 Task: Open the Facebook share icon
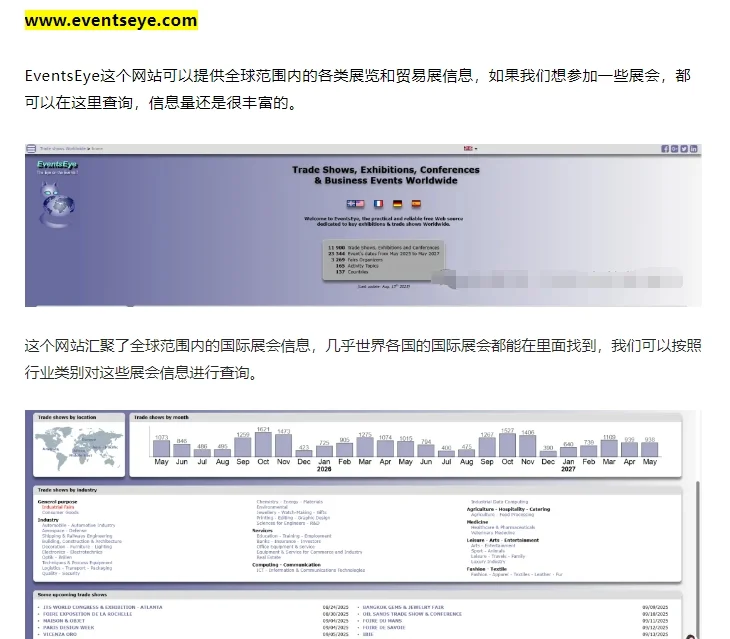tap(665, 149)
